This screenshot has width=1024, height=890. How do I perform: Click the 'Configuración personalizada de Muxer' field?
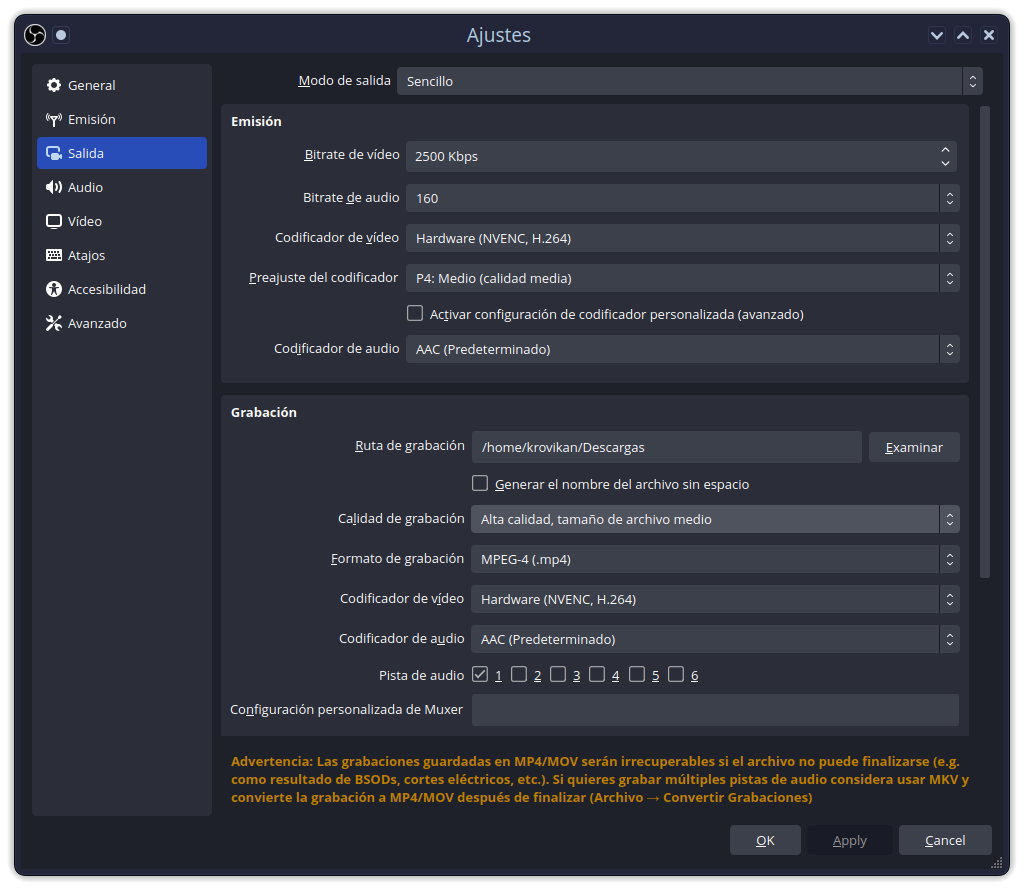coord(715,709)
